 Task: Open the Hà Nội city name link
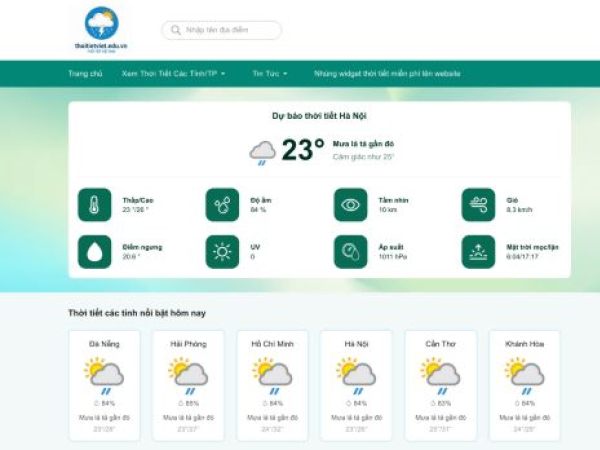(356, 344)
